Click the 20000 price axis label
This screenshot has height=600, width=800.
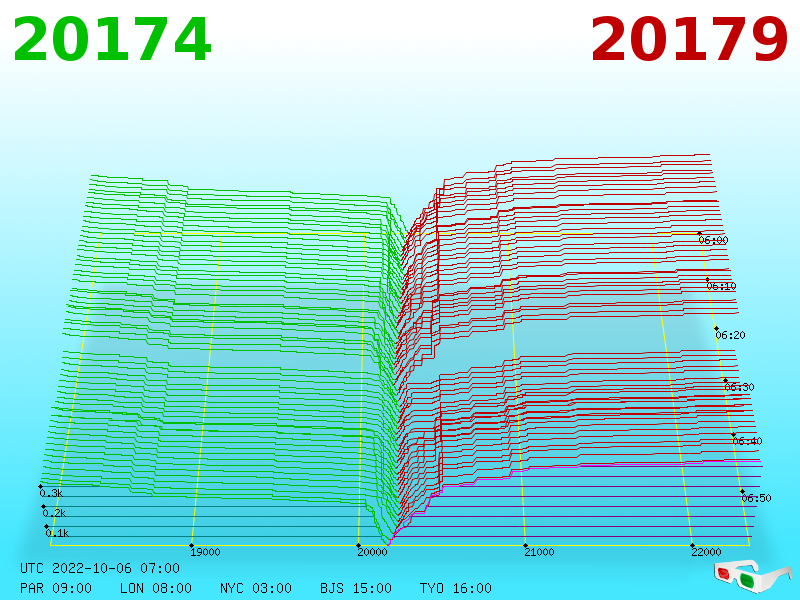pyautogui.click(x=372, y=552)
